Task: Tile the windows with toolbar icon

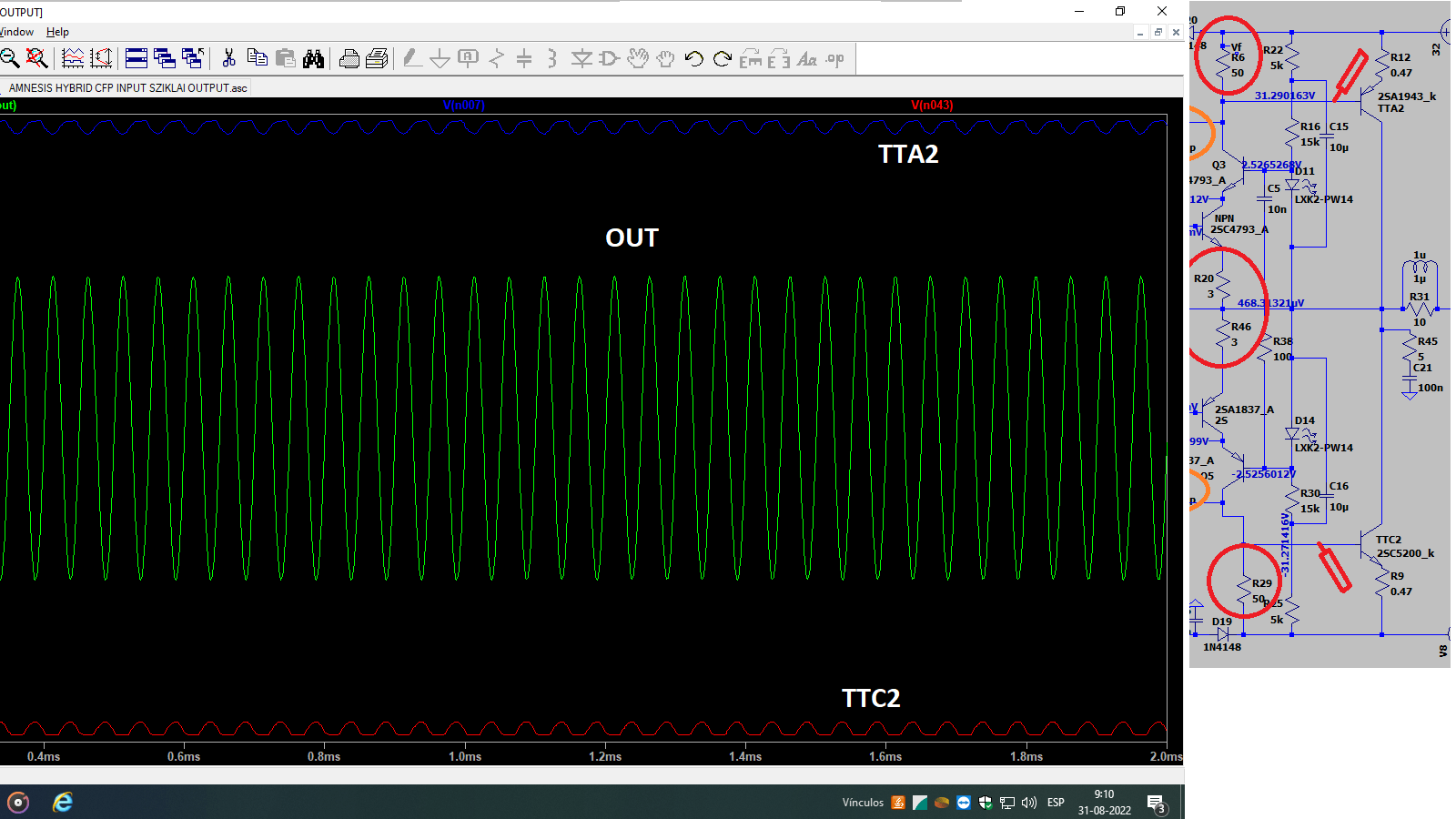Action: point(136,59)
